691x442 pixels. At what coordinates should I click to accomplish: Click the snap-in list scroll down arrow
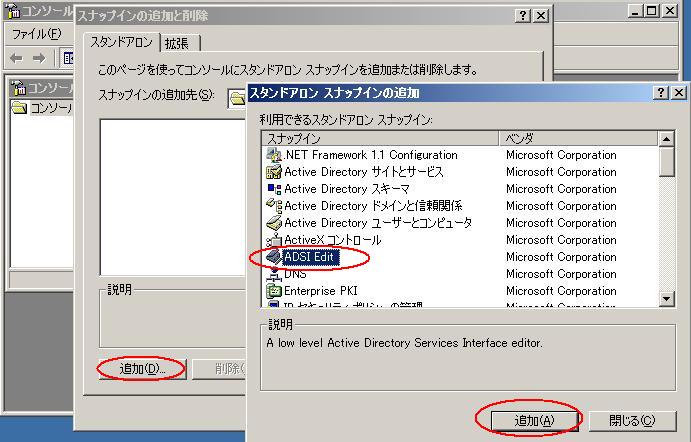(x=666, y=299)
